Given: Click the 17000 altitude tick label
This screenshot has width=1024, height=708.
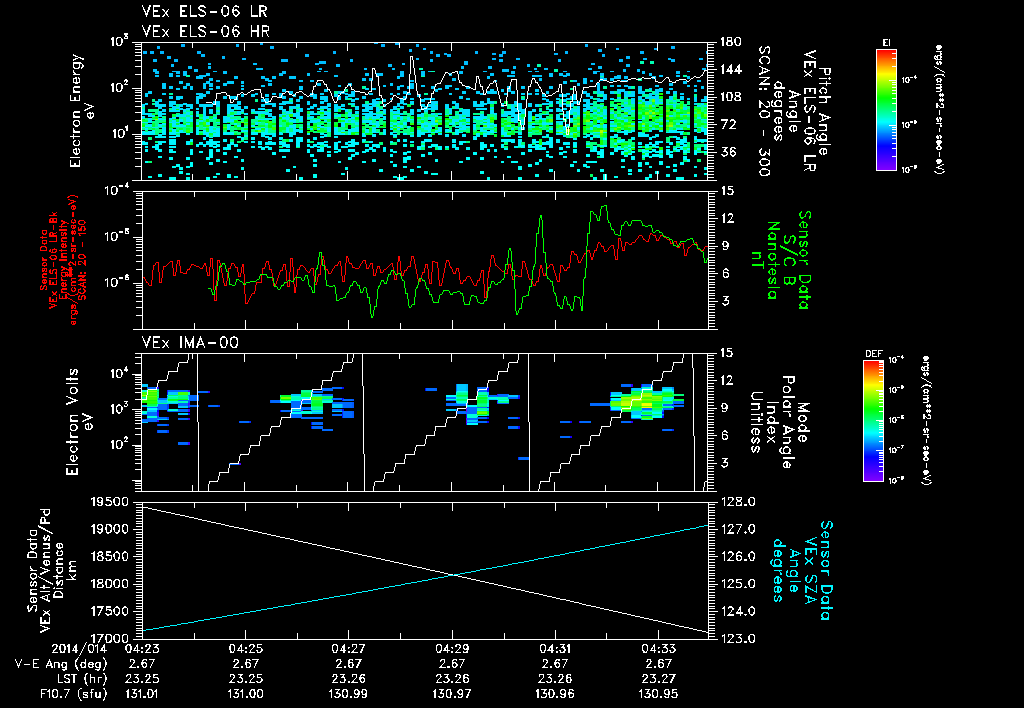Looking at the screenshot, I should (x=108, y=638).
